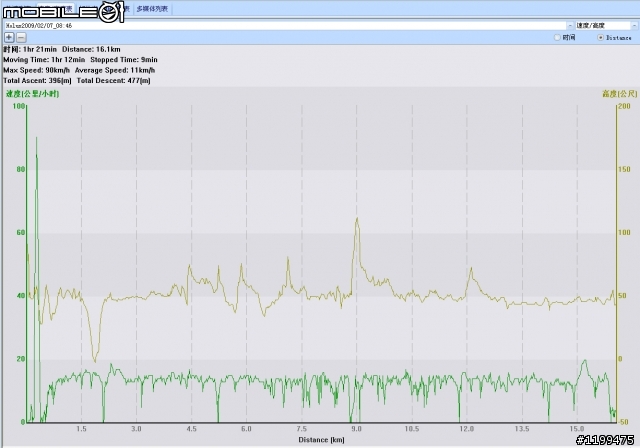Click the speed spike near 90 km/h
The image size is (640, 448).
(x=36, y=139)
